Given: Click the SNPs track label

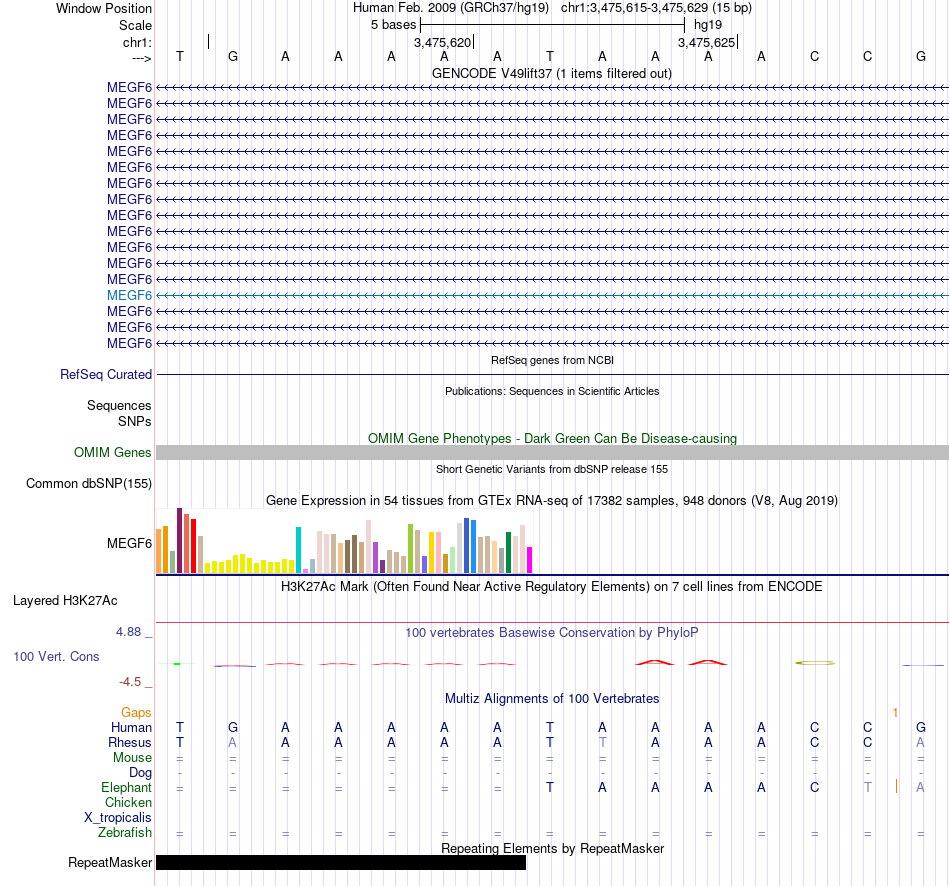Looking at the screenshot, I should [x=135, y=421].
